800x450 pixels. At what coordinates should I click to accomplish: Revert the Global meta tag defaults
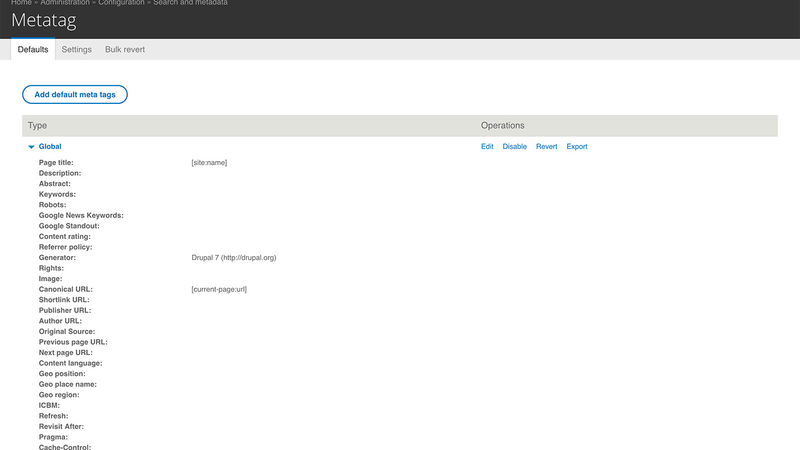tap(546, 146)
